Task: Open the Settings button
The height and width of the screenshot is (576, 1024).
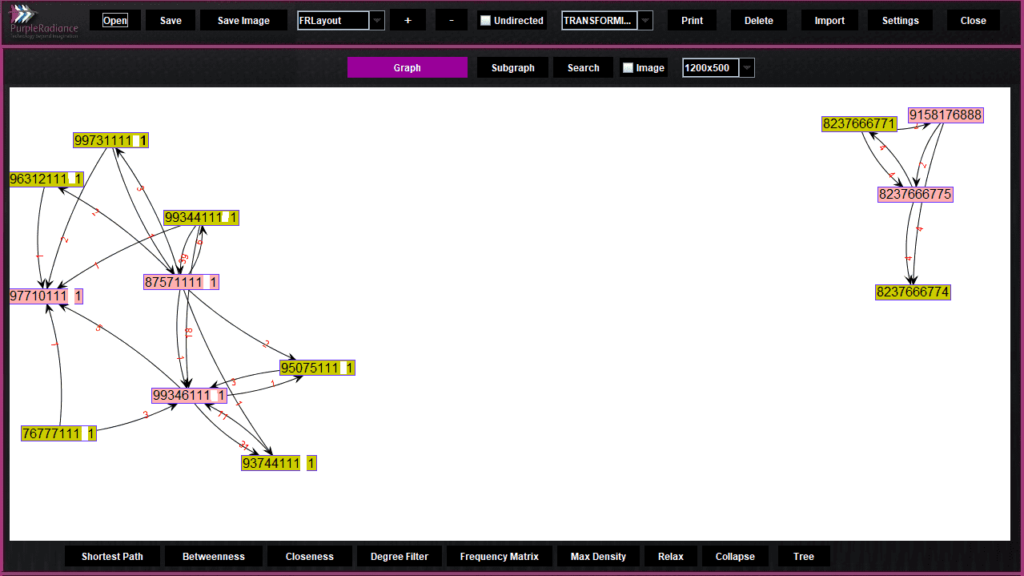Action: (901, 20)
